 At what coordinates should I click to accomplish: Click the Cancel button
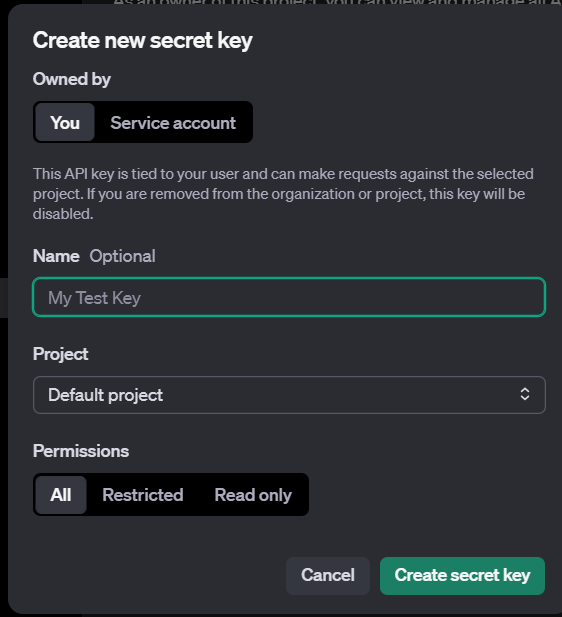(328, 575)
